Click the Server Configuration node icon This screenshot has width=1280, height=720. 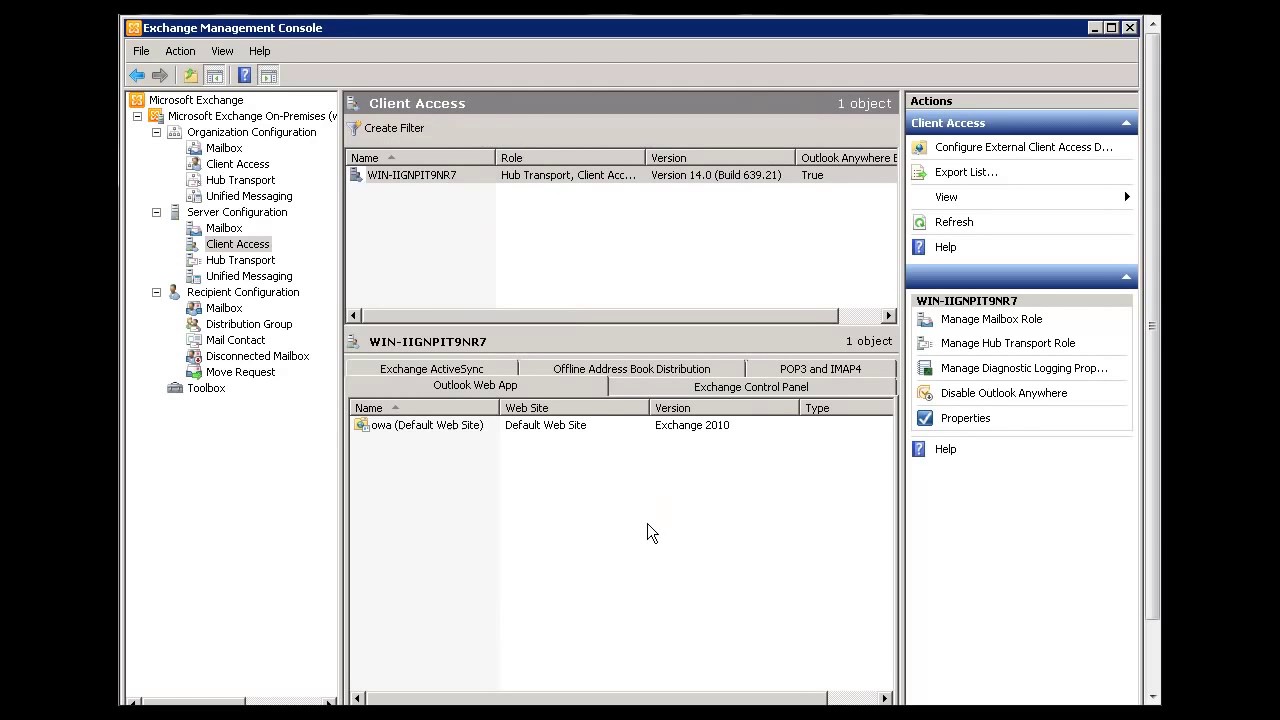175,212
